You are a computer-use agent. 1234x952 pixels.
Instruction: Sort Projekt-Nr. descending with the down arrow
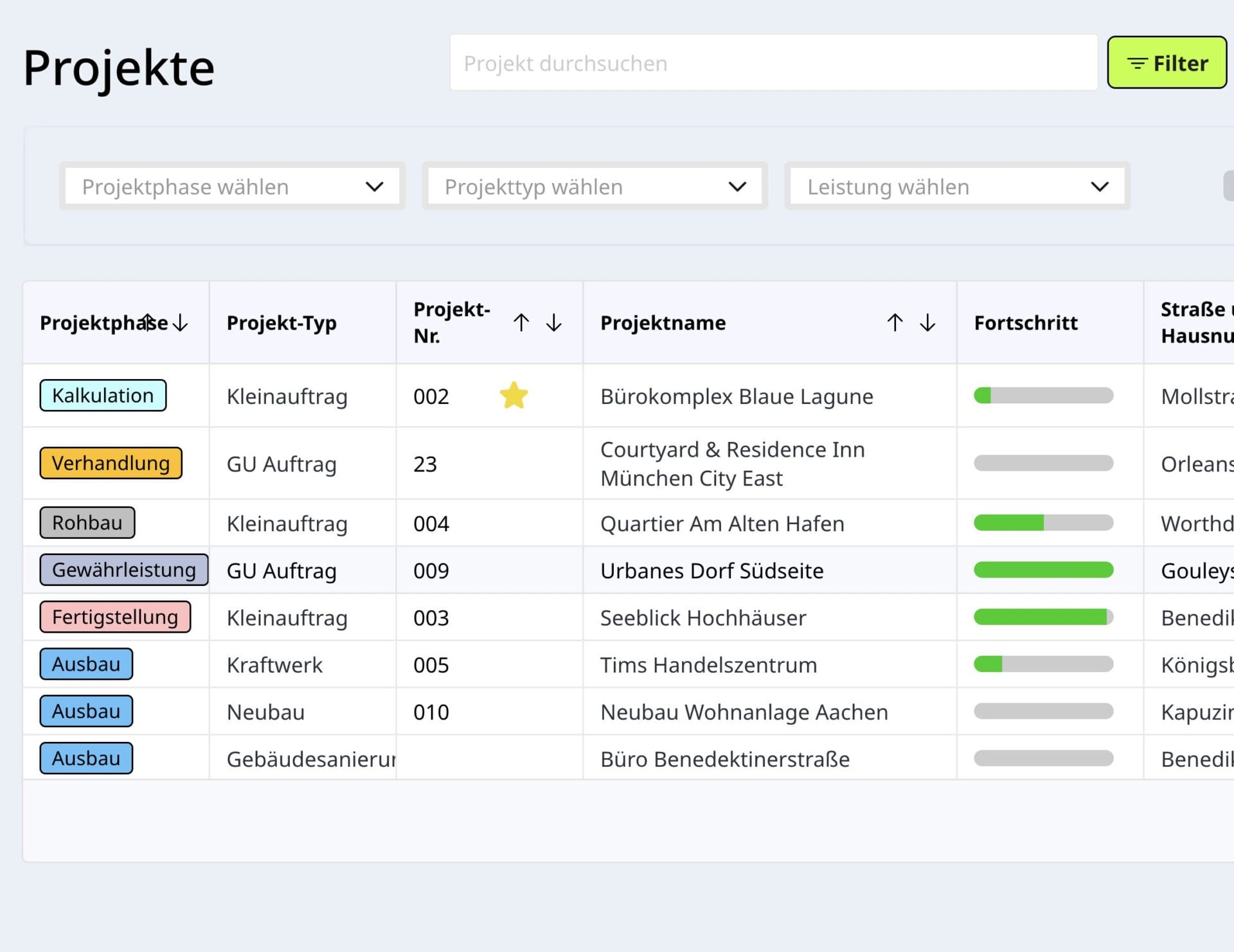coord(553,322)
